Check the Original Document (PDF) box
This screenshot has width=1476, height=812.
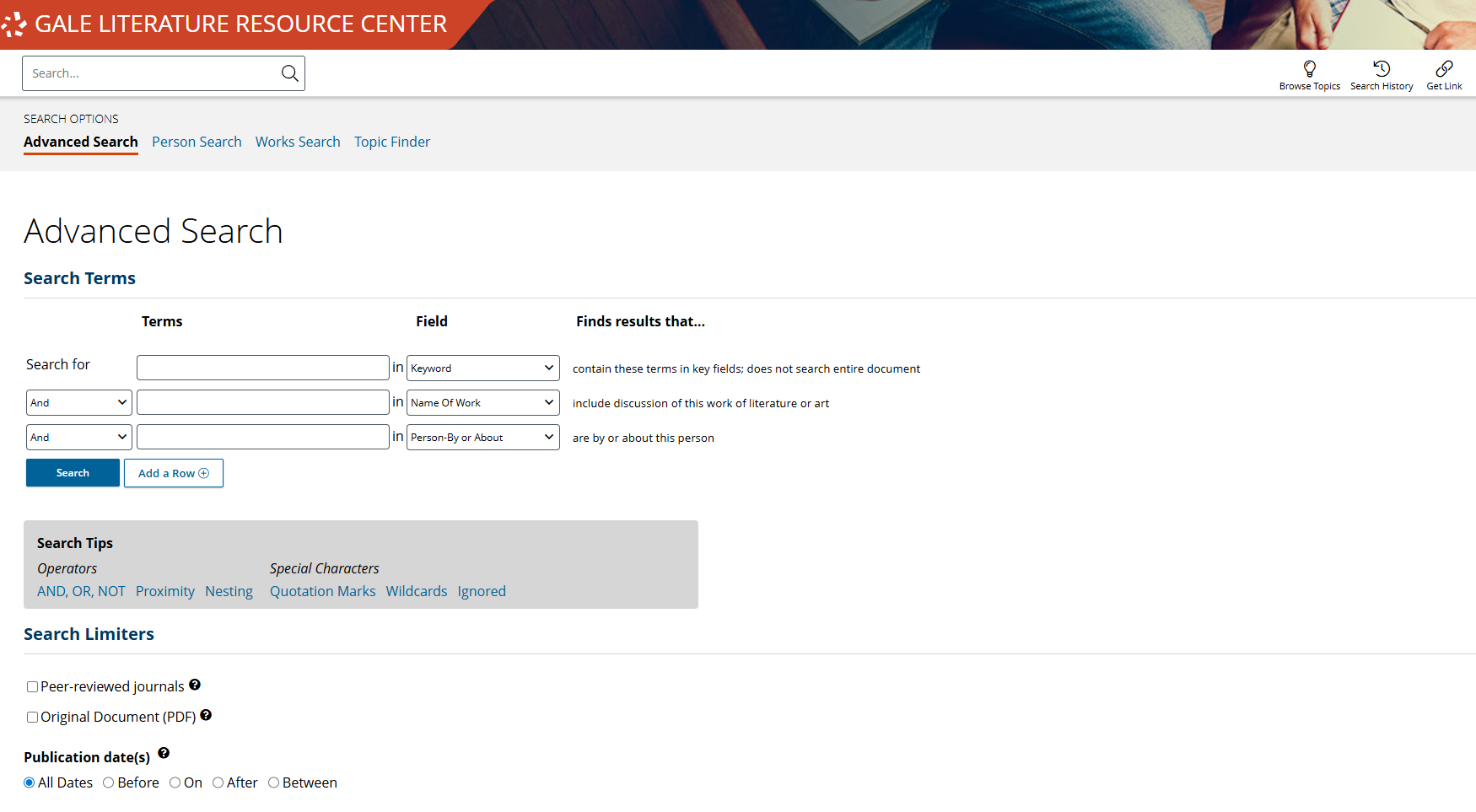pos(32,718)
